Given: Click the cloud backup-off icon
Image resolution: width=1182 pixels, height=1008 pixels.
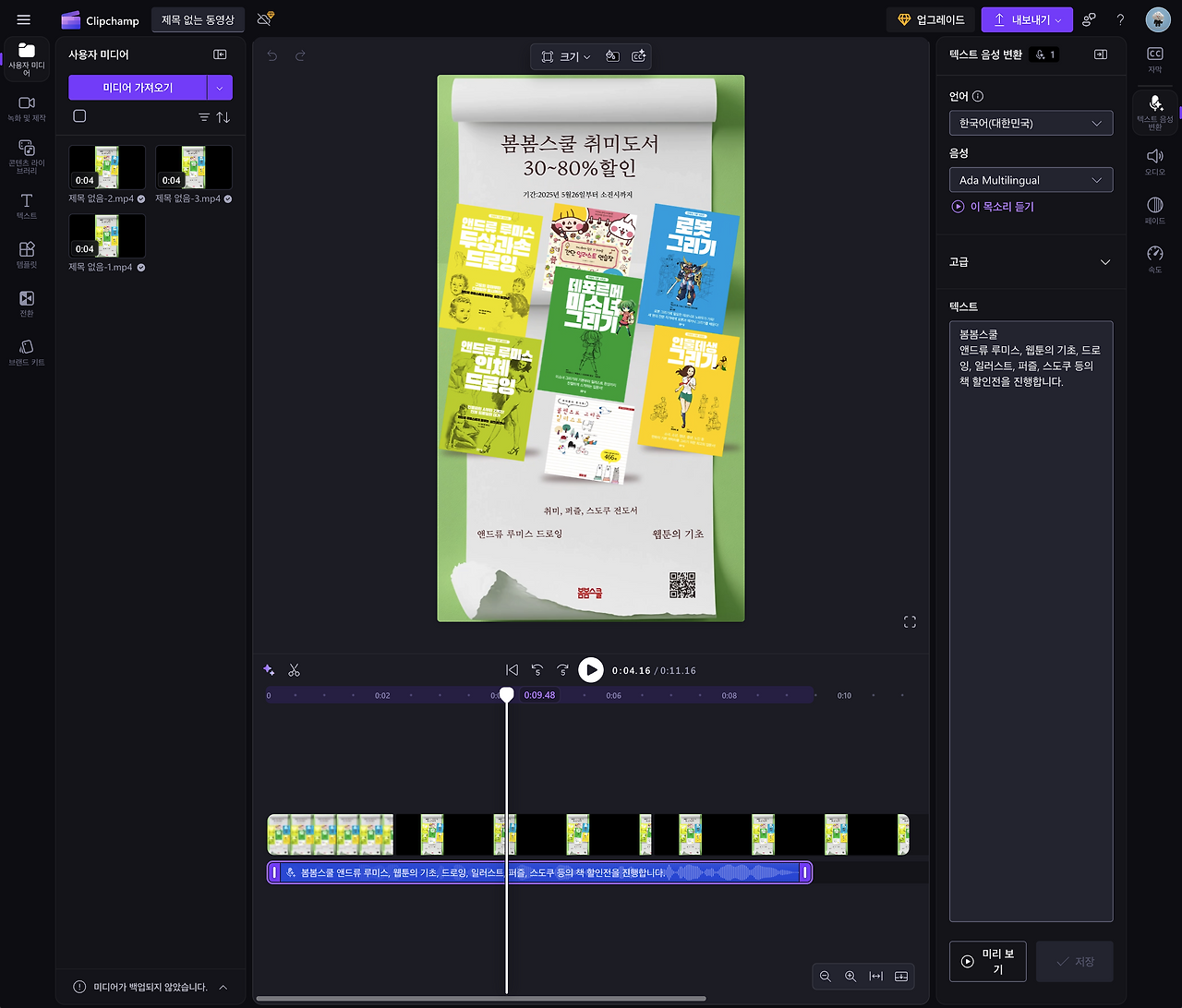Looking at the screenshot, I should (265, 19).
